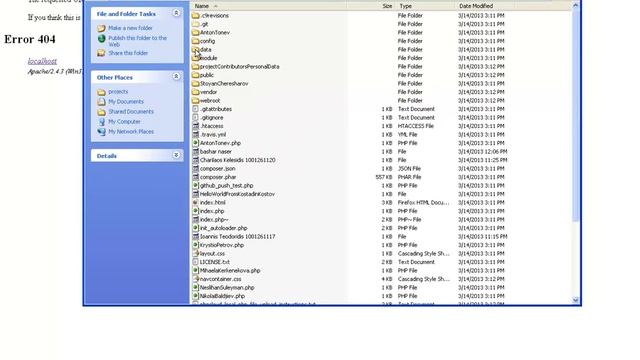Select github_push_test.php in the list
Image resolution: width=640 pixels, height=360 pixels.
click(226, 186)
